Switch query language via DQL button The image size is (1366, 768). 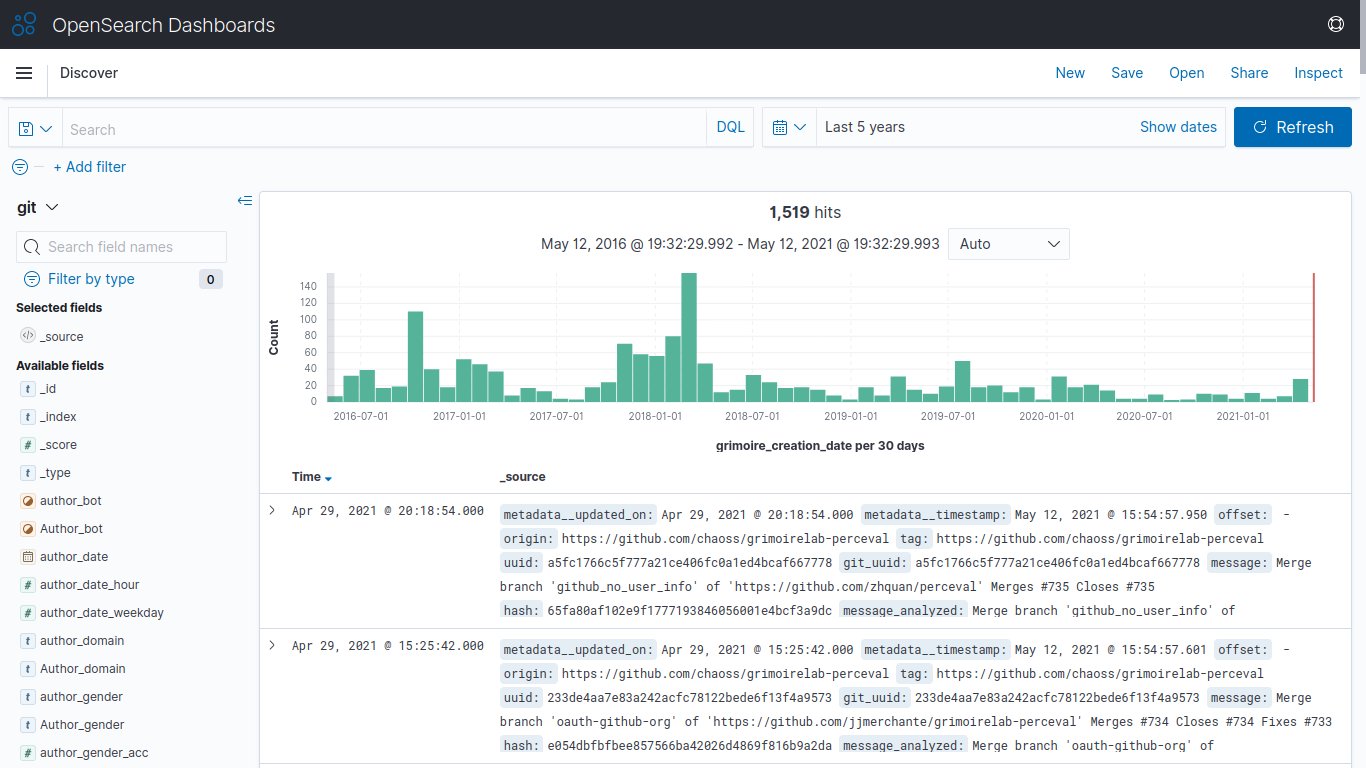coord(731,128)
